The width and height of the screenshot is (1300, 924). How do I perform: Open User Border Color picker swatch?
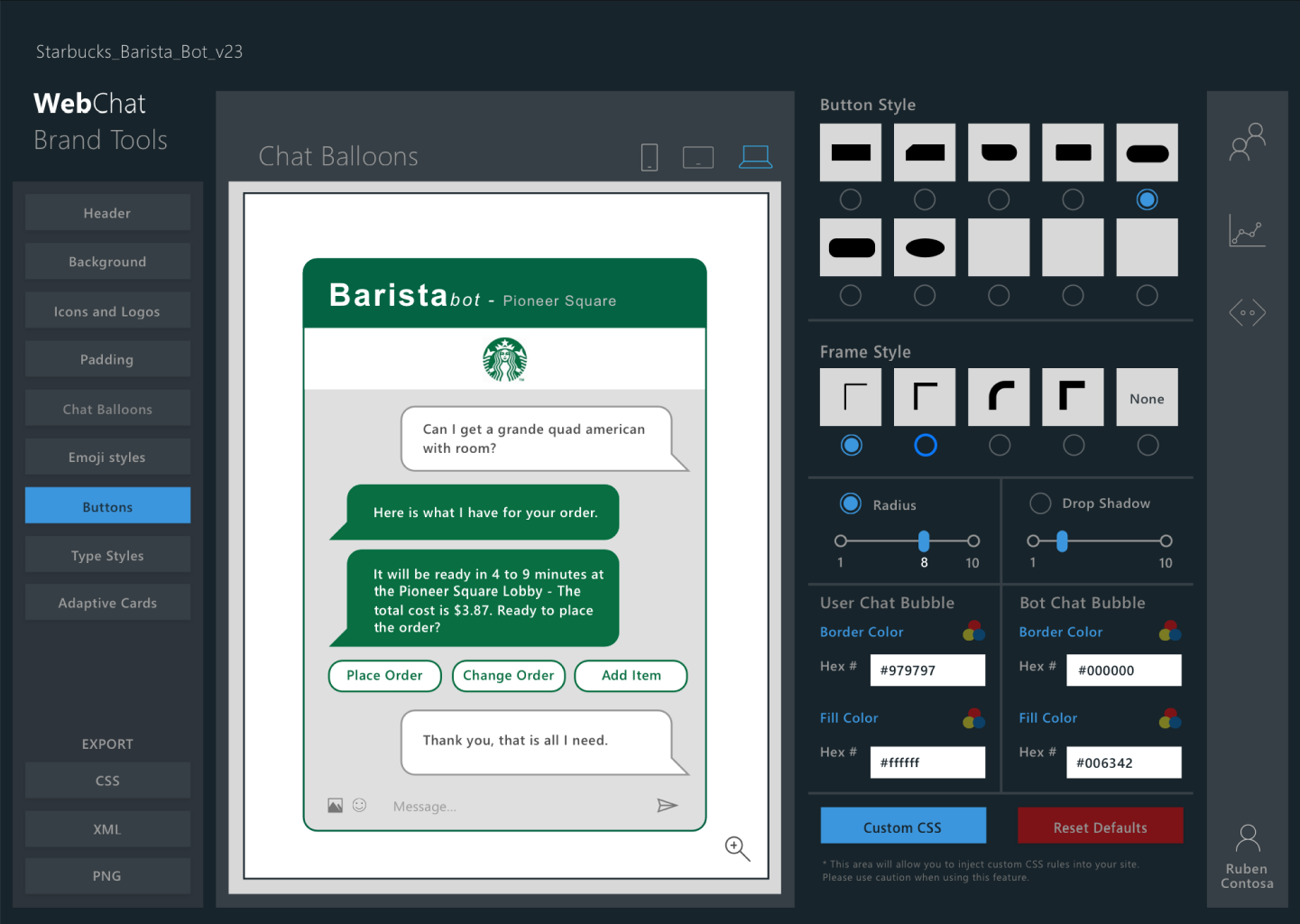[x=973, y=631]
